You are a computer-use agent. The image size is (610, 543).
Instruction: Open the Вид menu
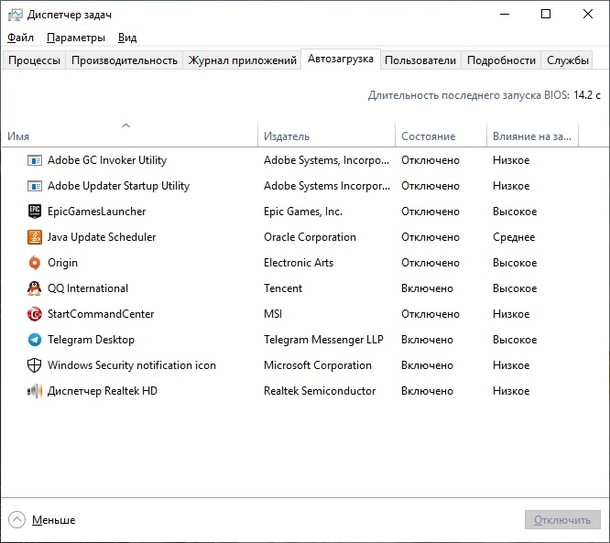coord(127,38)
